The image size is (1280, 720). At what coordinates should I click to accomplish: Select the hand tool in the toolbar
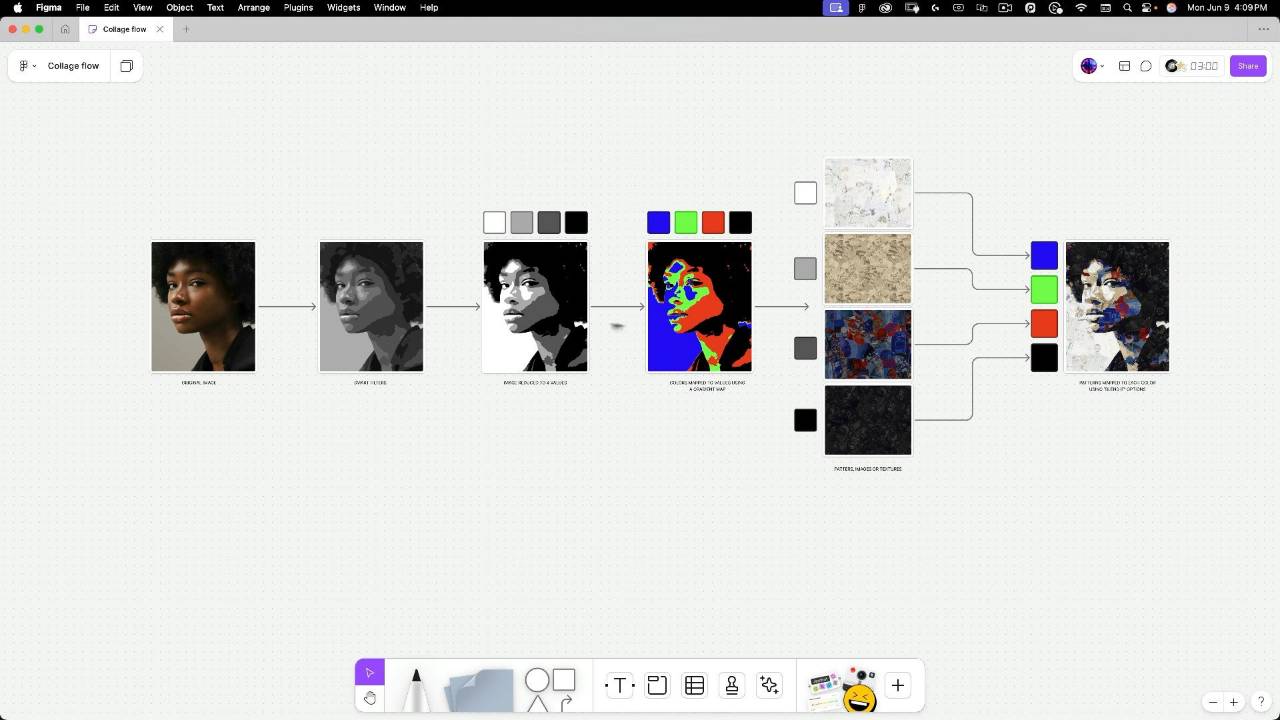tap(370, 698)
